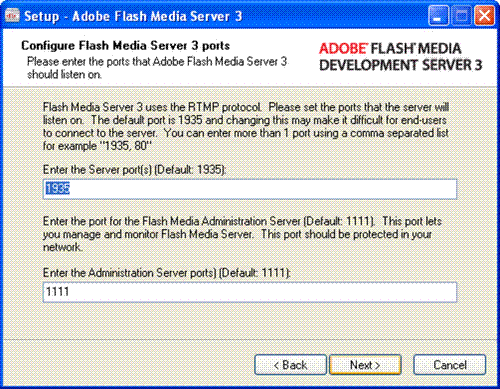Screen dimensions: 500x389
Task: Click the paragraph about the RTMP protocol
Action: click(x=246, y=126)
